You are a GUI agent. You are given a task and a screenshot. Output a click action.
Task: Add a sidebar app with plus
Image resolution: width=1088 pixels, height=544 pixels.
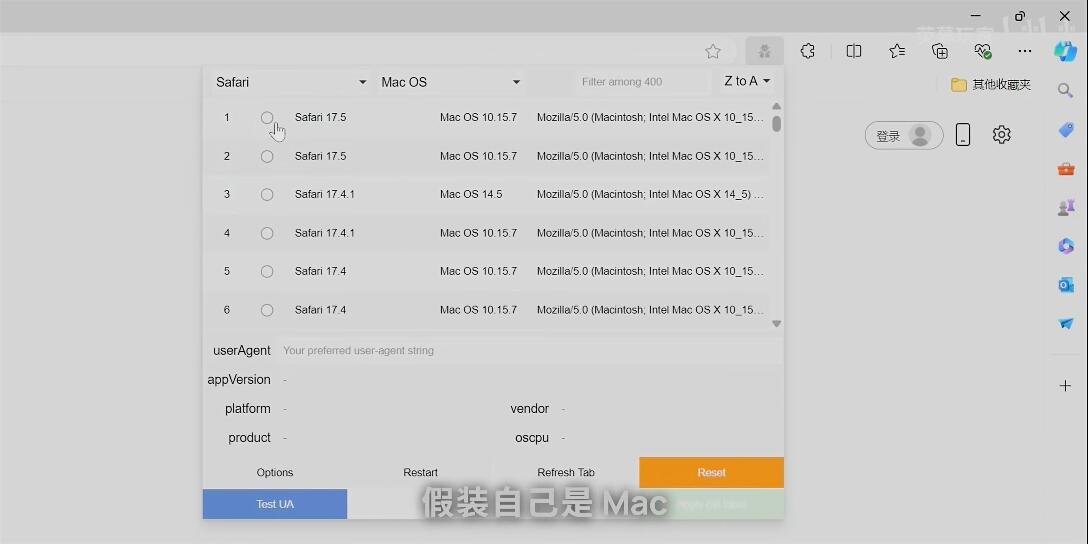[x=1066, y=386]
